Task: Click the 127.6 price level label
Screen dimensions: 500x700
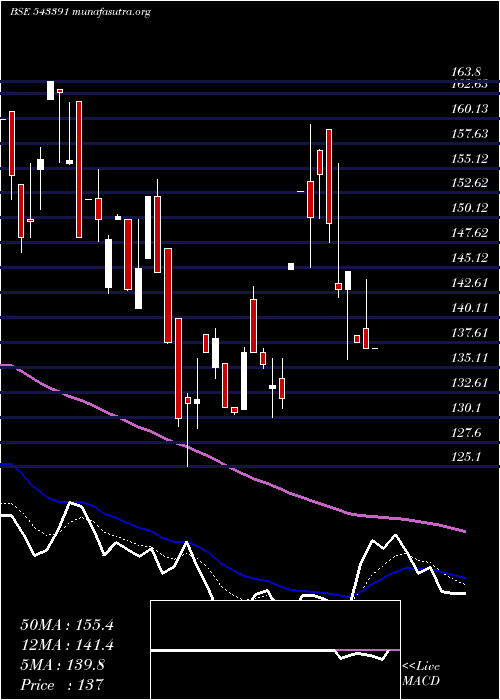Action: point(466,433)
